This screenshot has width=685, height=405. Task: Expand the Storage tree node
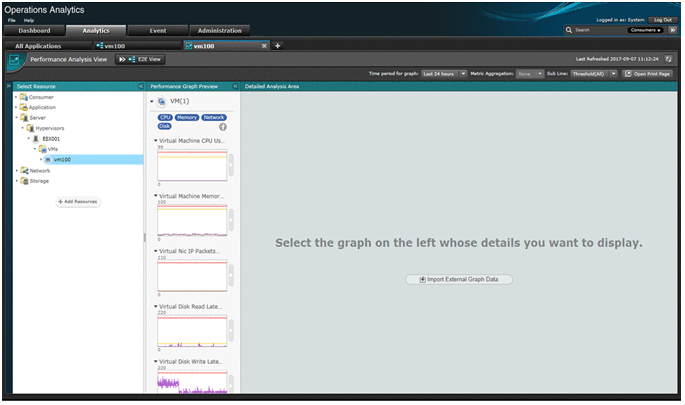tap(17, 181)
